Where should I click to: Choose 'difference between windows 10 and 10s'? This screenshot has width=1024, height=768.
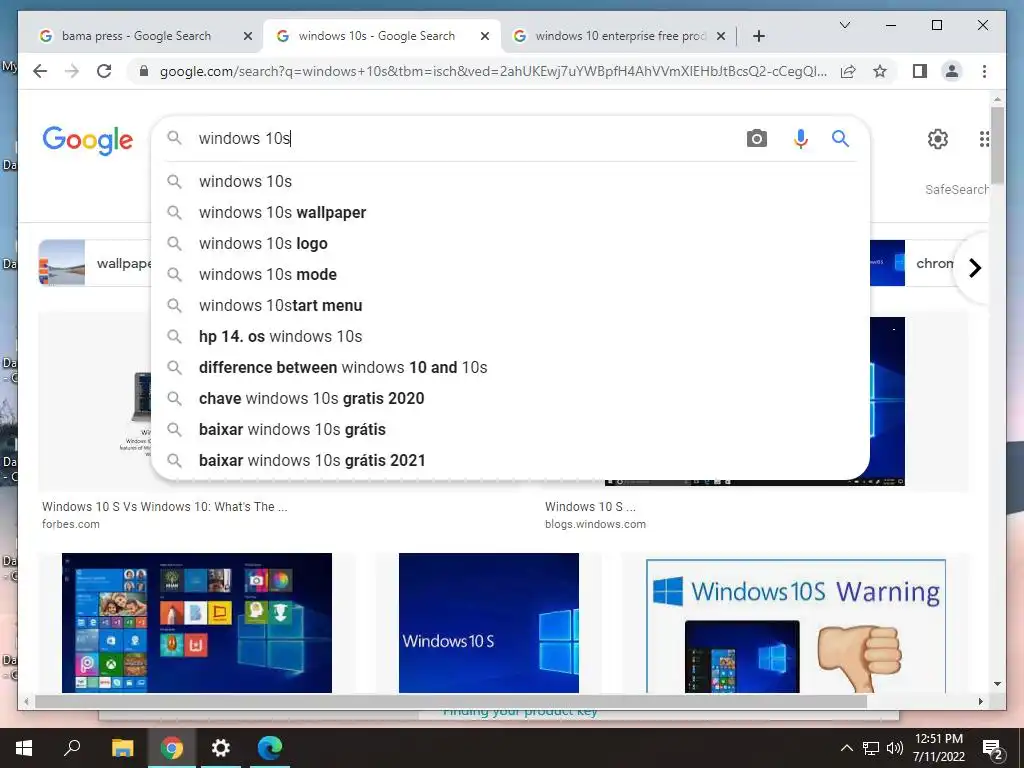pyautogui.click(x=509, y=368)
